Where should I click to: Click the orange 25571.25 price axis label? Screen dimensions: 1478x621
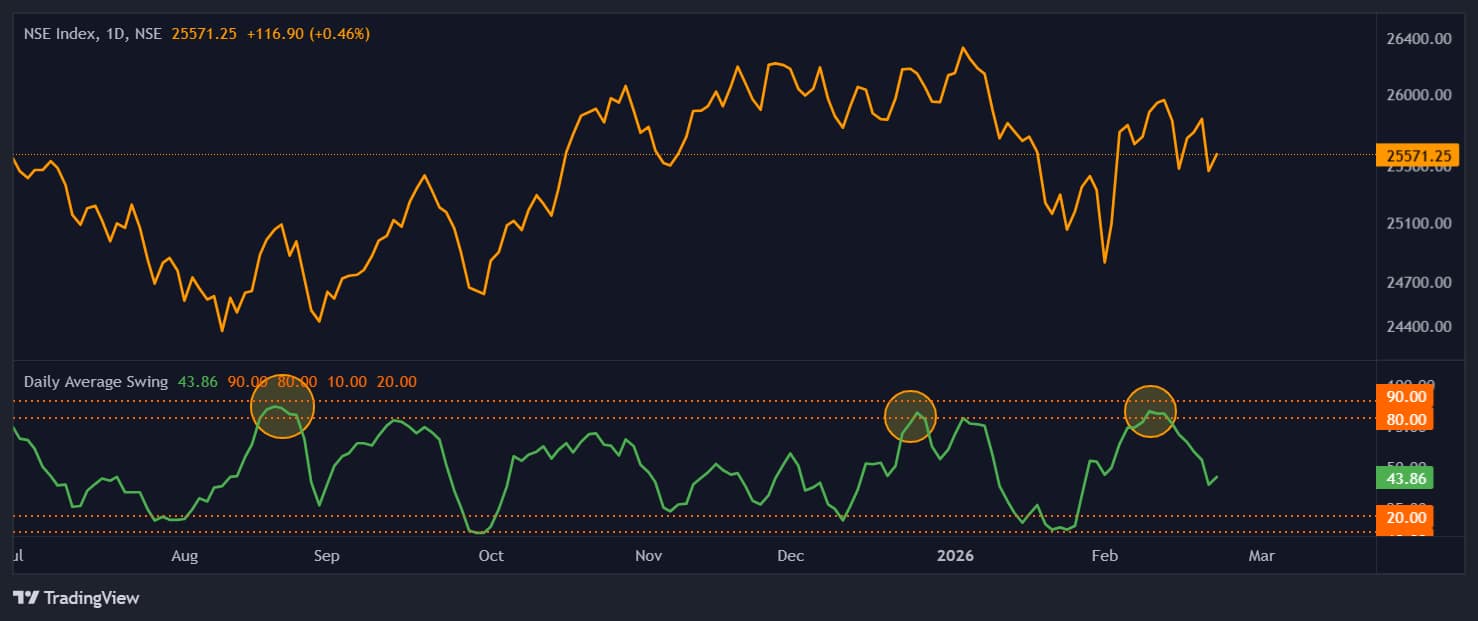click(x=1417, y=155)
